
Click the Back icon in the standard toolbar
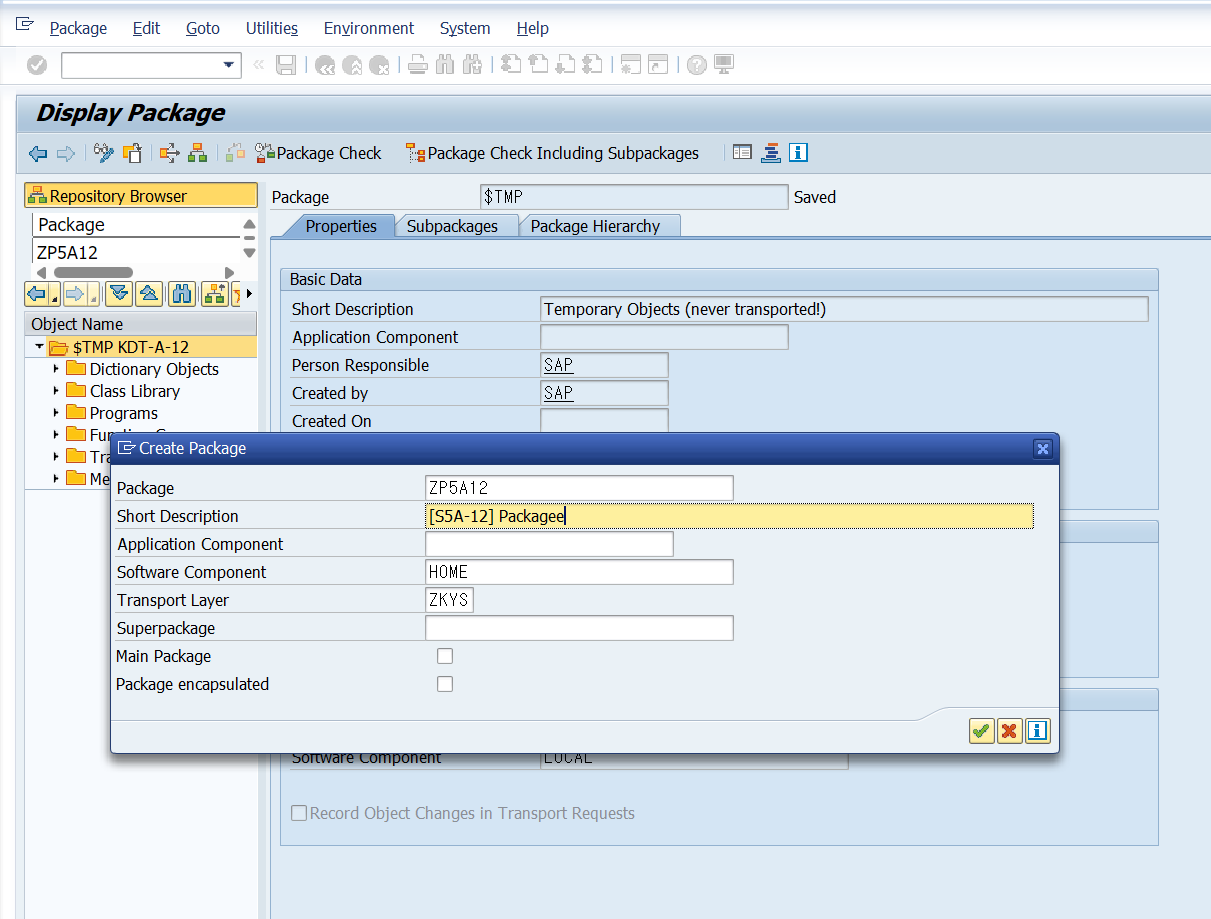click(325, 65)
